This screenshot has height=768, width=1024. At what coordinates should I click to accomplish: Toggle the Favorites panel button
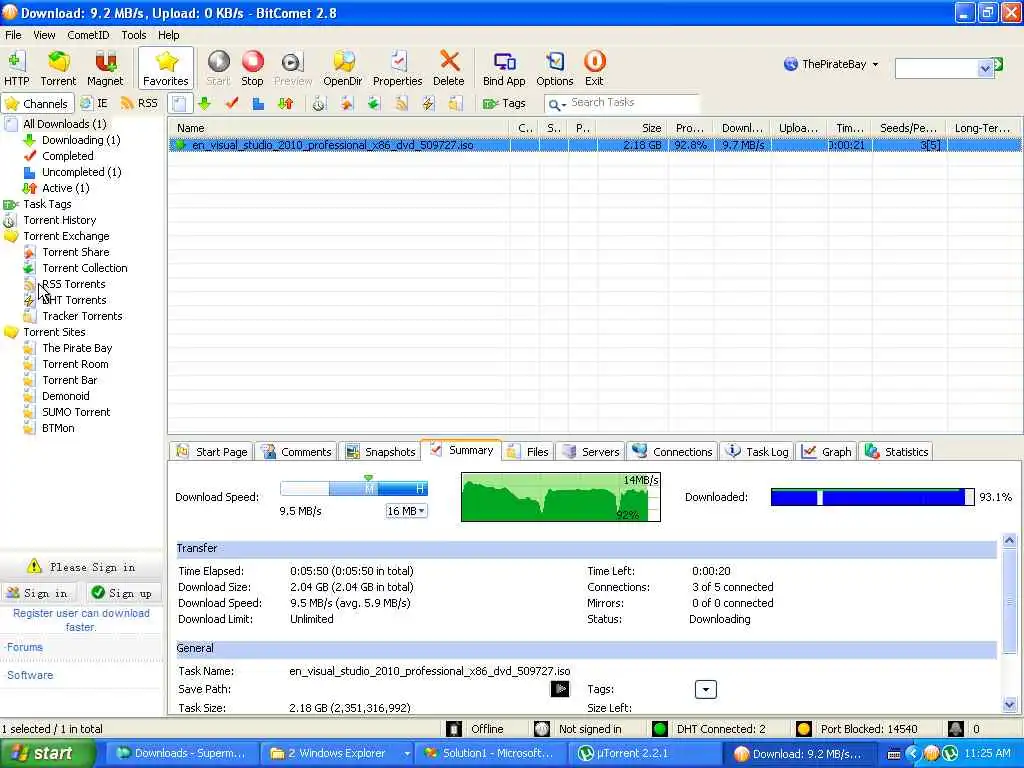point(166,68)
